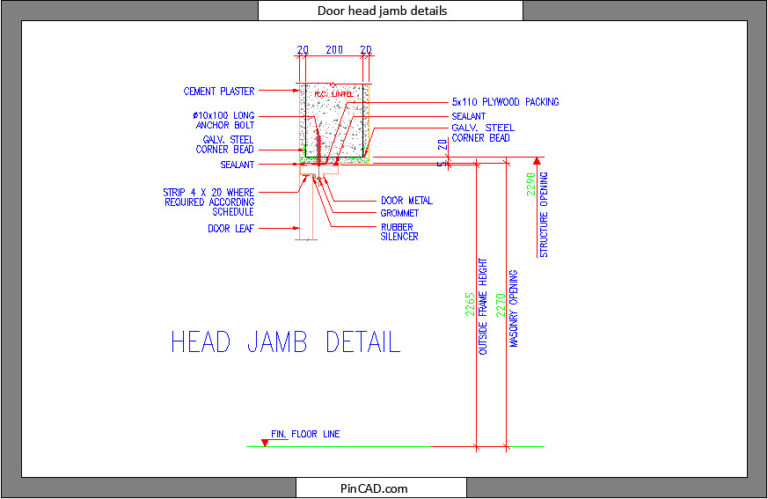Select the RUBBER SILENCER label
The width and height of the screenshot is (768, 499).
point(399,232)
